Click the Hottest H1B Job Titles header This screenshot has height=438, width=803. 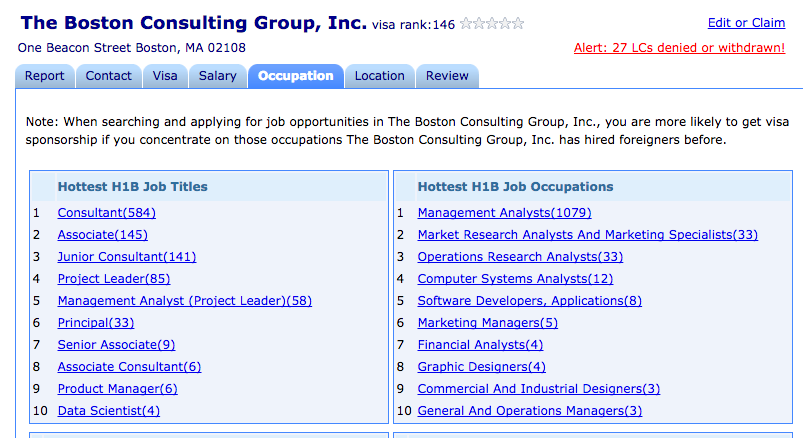[x=133, y=186]
